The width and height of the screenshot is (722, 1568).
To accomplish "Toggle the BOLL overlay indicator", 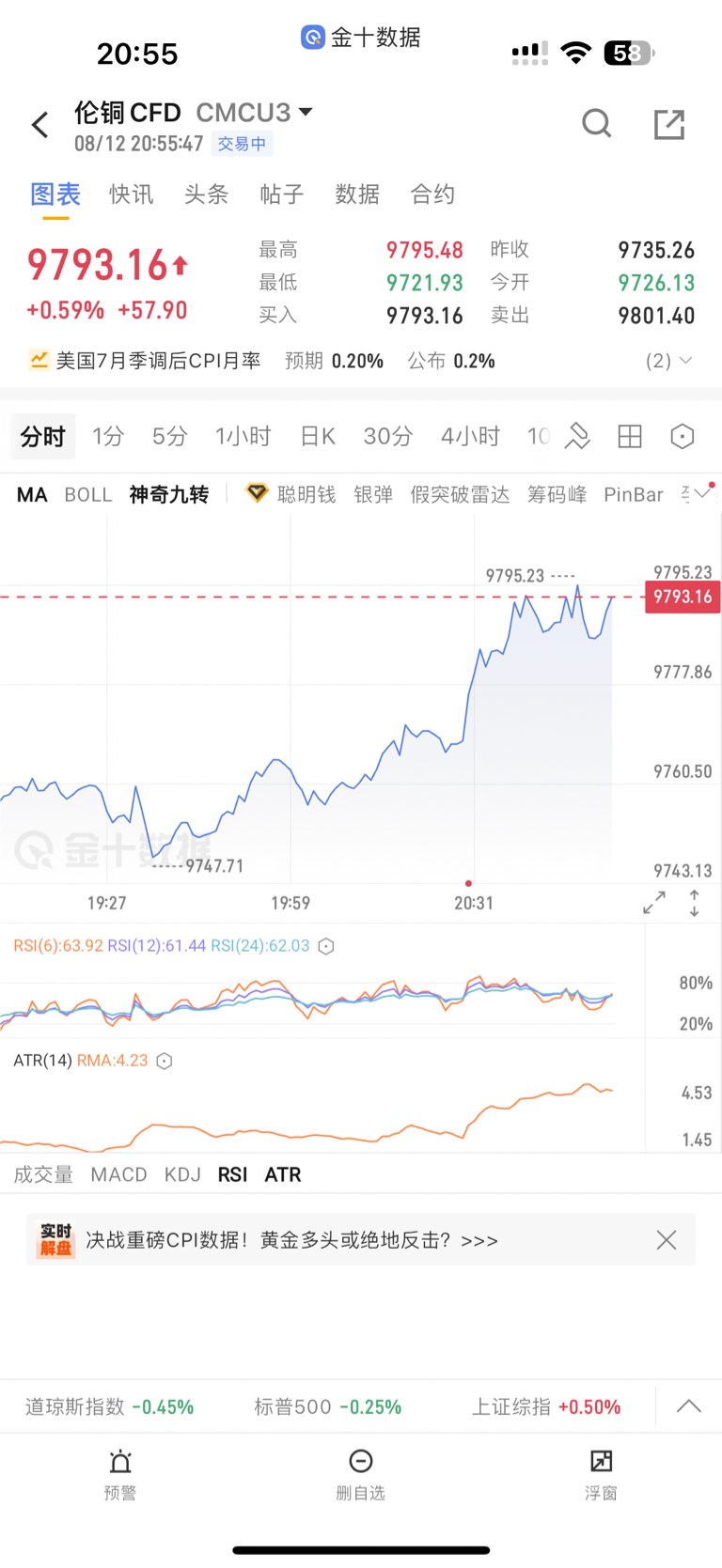I will 88,494.
